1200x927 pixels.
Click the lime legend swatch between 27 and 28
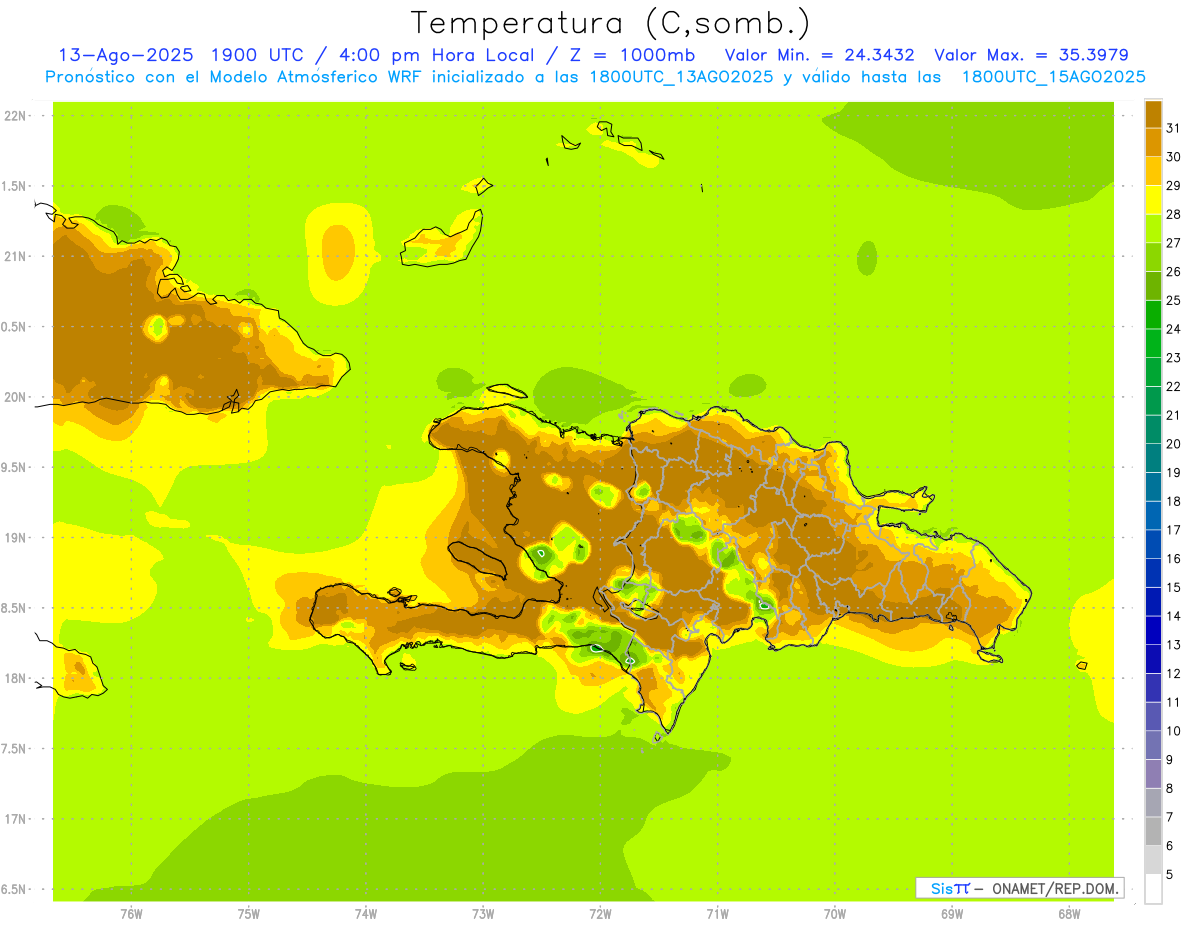click(1153, 228)
